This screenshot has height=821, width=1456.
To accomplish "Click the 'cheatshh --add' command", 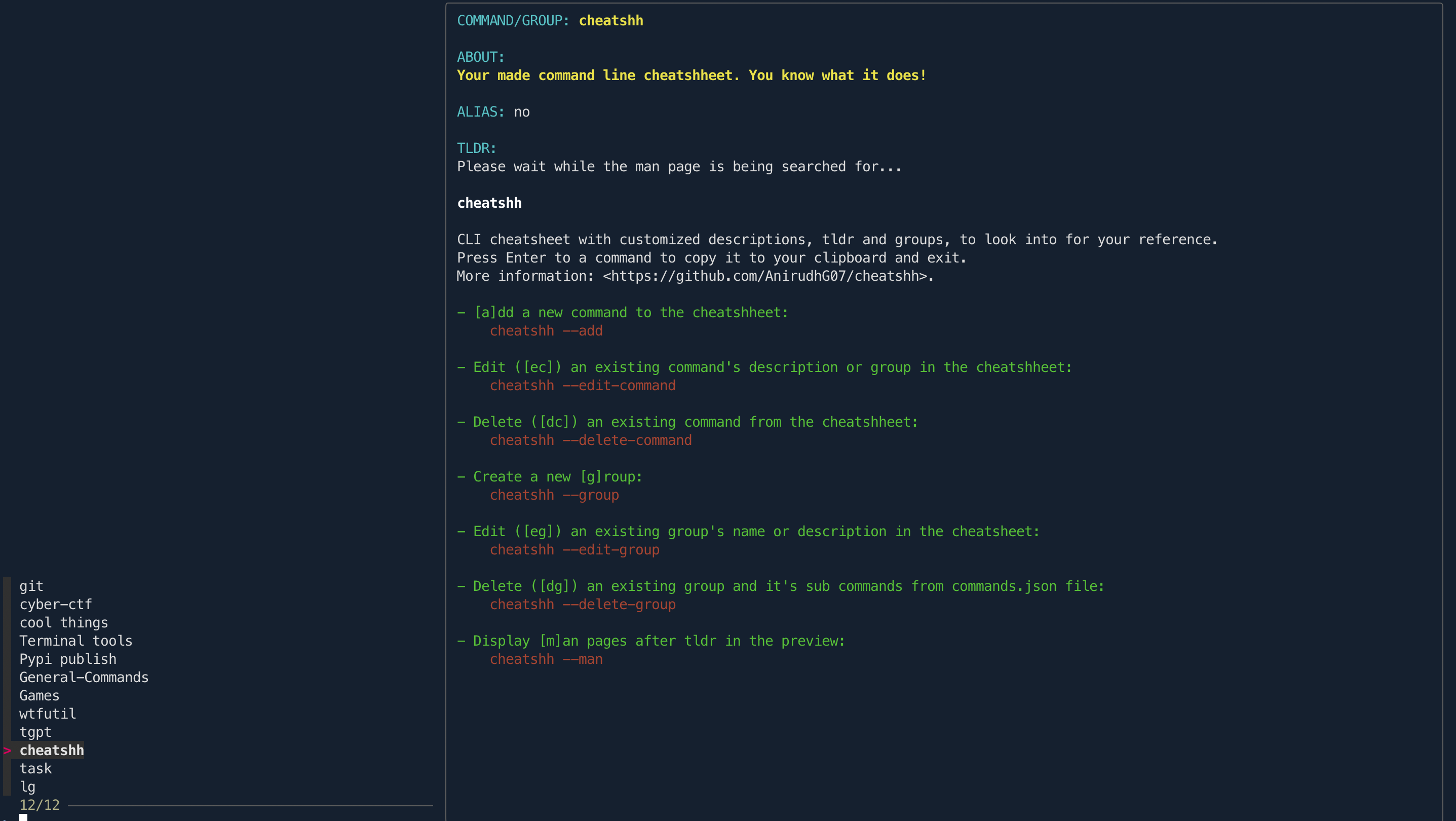I will click(546, 331).
